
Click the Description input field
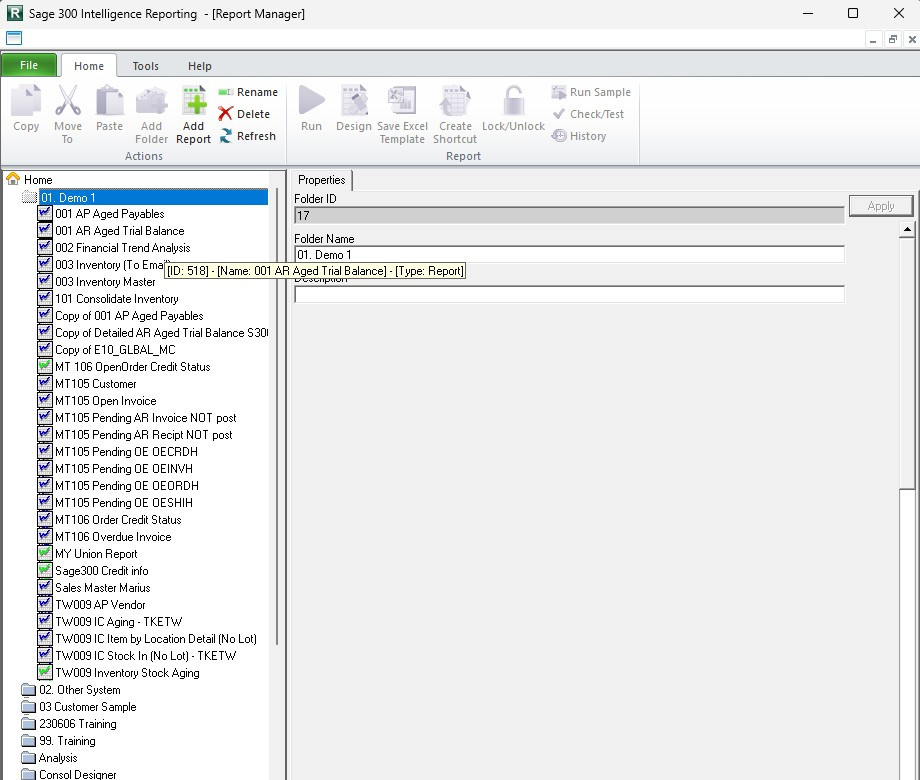569,295
